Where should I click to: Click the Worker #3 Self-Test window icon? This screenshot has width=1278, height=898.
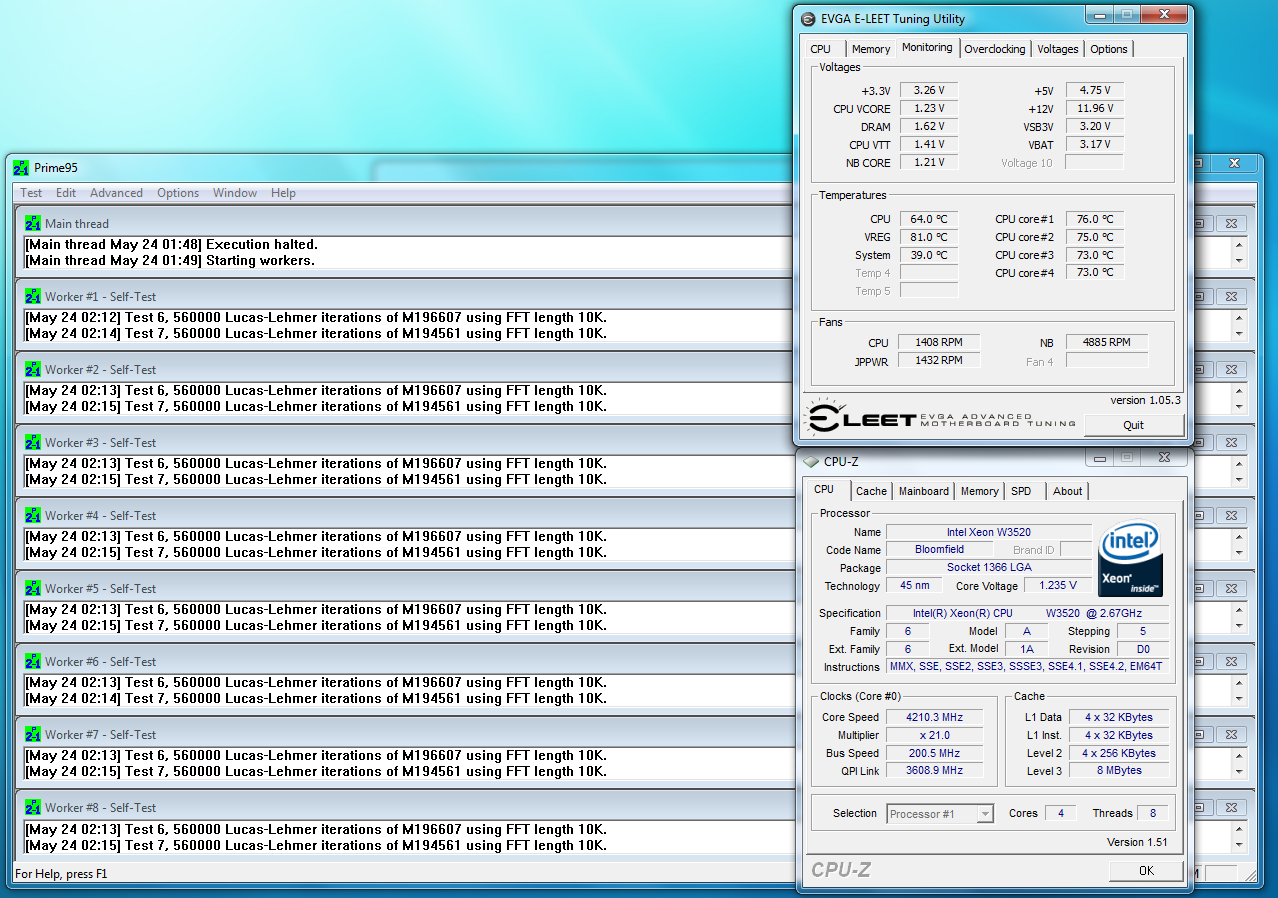tap(33, 442)
